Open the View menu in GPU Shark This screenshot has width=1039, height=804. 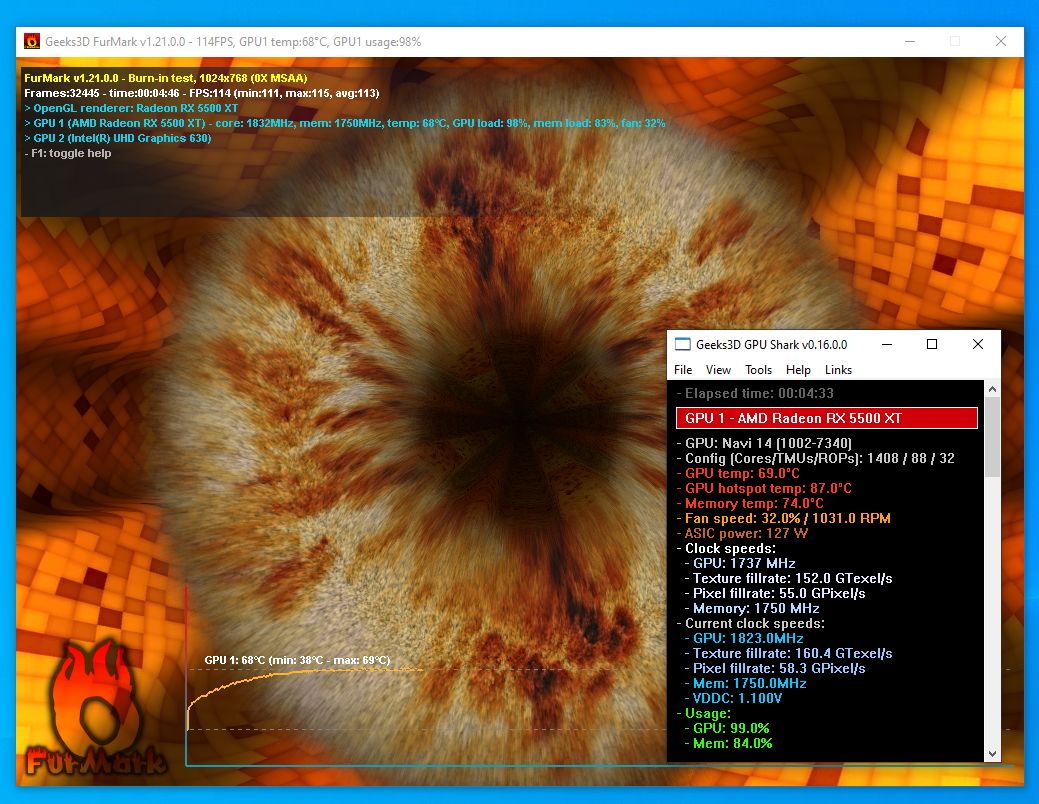pyautogui.click(x=718, y=370)
